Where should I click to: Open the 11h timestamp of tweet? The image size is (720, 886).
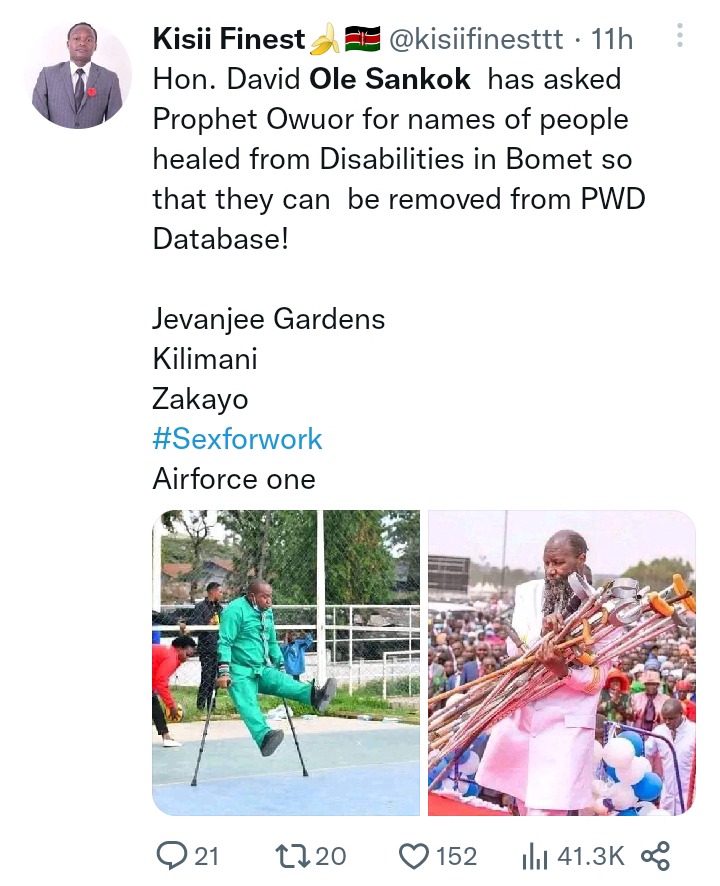click(611, 39)
